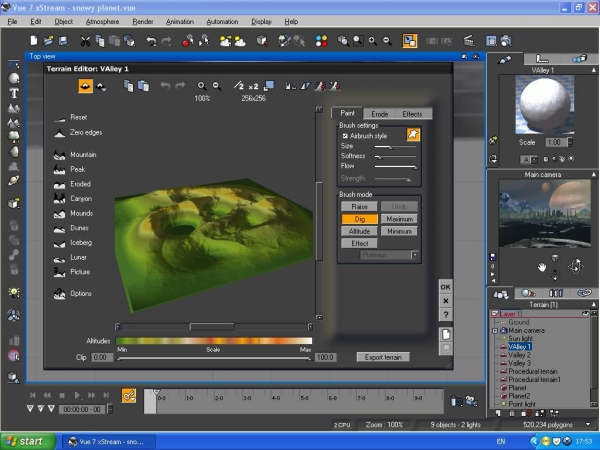
Task: Toggle the highlighted display mode toolbar button
Action: point(409,41)
